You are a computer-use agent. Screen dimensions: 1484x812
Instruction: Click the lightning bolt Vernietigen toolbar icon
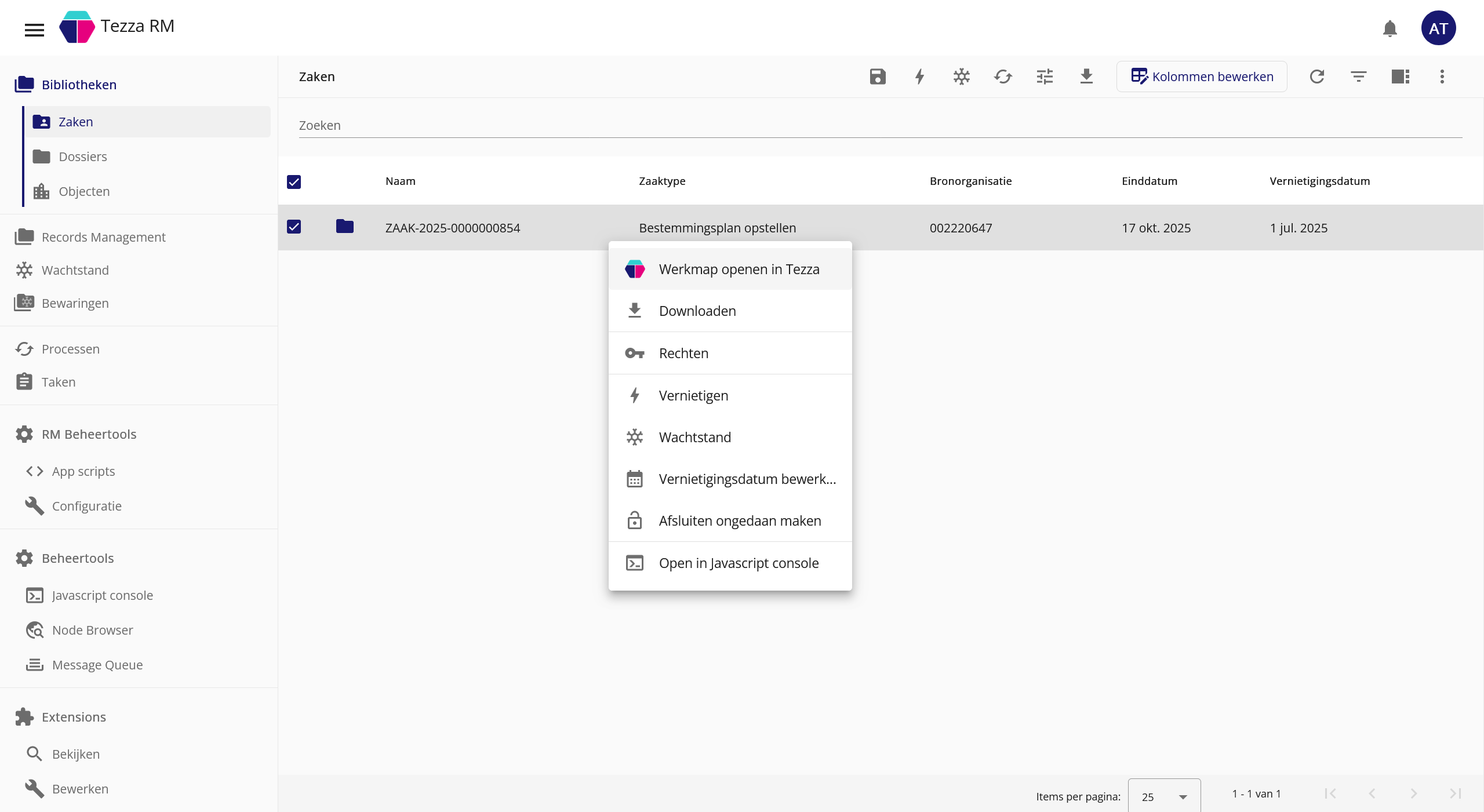click(x=919, y=77)
